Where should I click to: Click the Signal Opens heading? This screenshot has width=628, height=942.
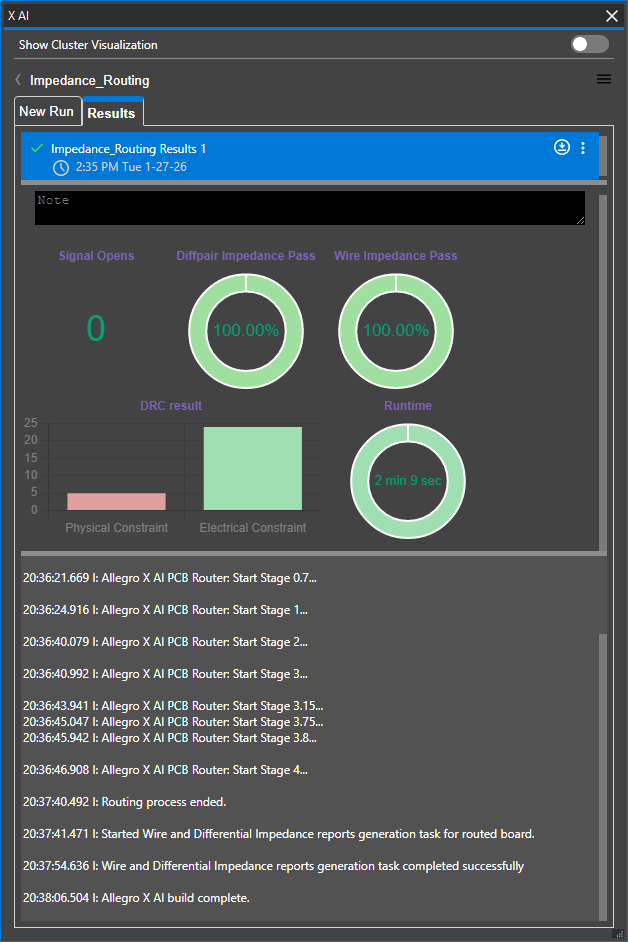click(96, 256)
